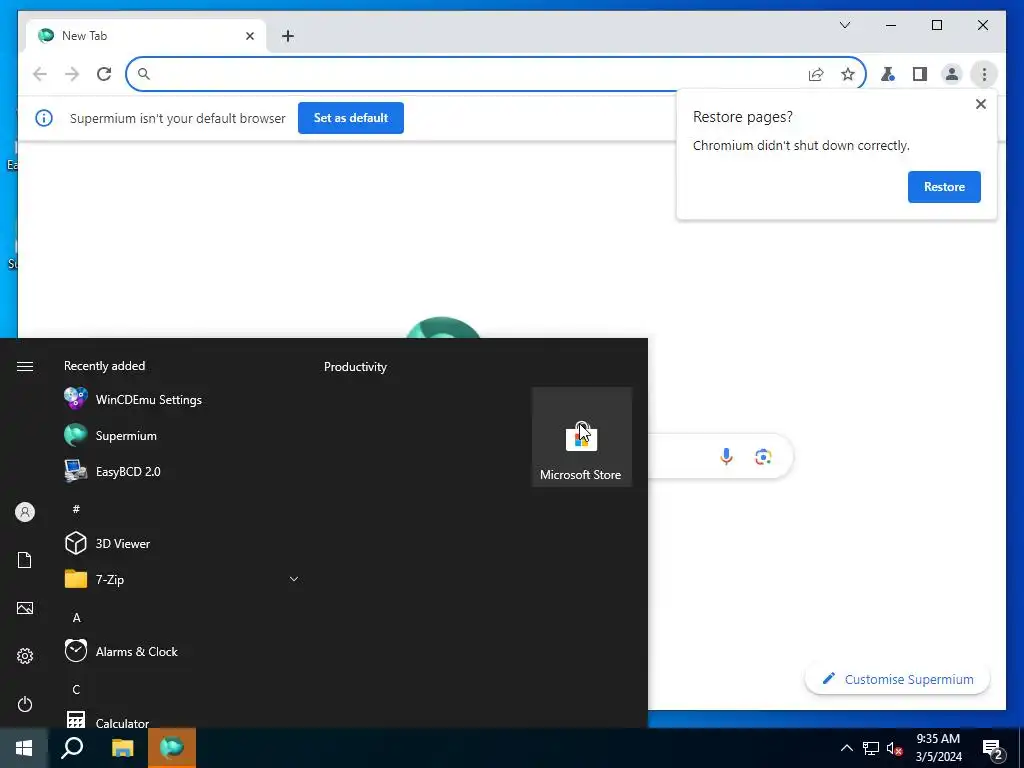Click the Productivity group header
This screenshot has height=768, width=1024.
click(x=355, y=367)
